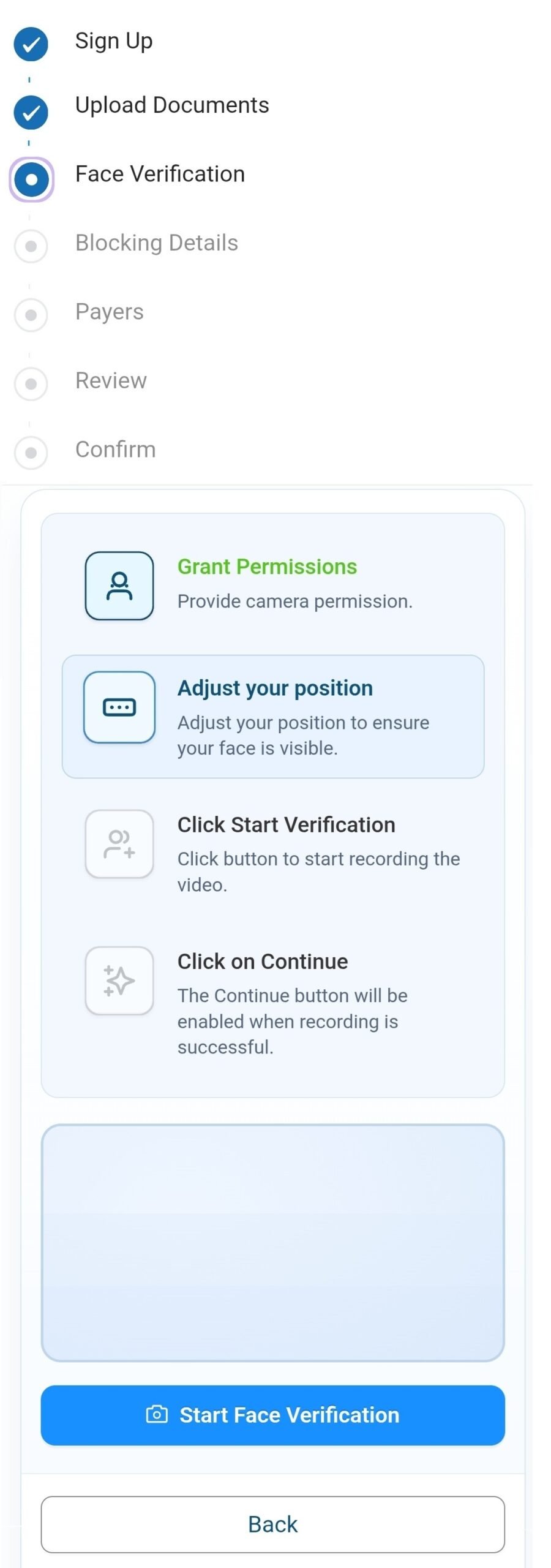The image size is (551, 1568).
Task: Open the Sign Up step label
Action: tap(114, 41)
